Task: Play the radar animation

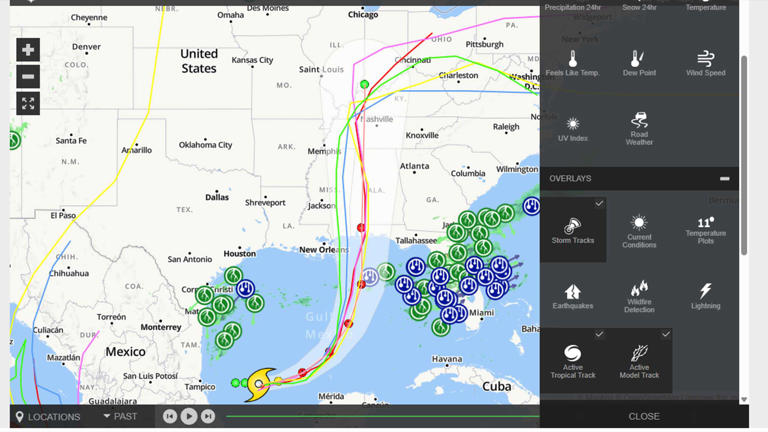Action: pyautogui.click(x=189, y=416)
